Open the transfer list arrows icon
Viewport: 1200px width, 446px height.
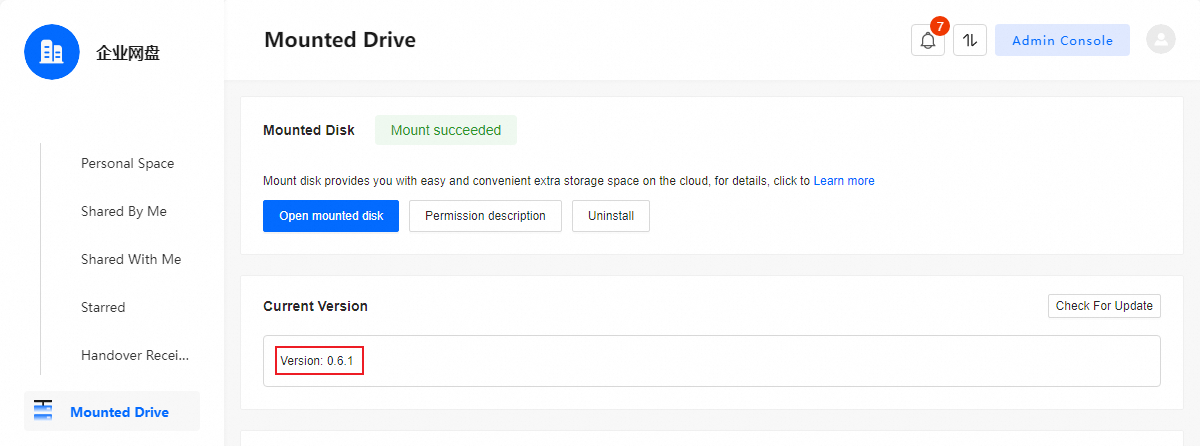click(x=970, y=41)
